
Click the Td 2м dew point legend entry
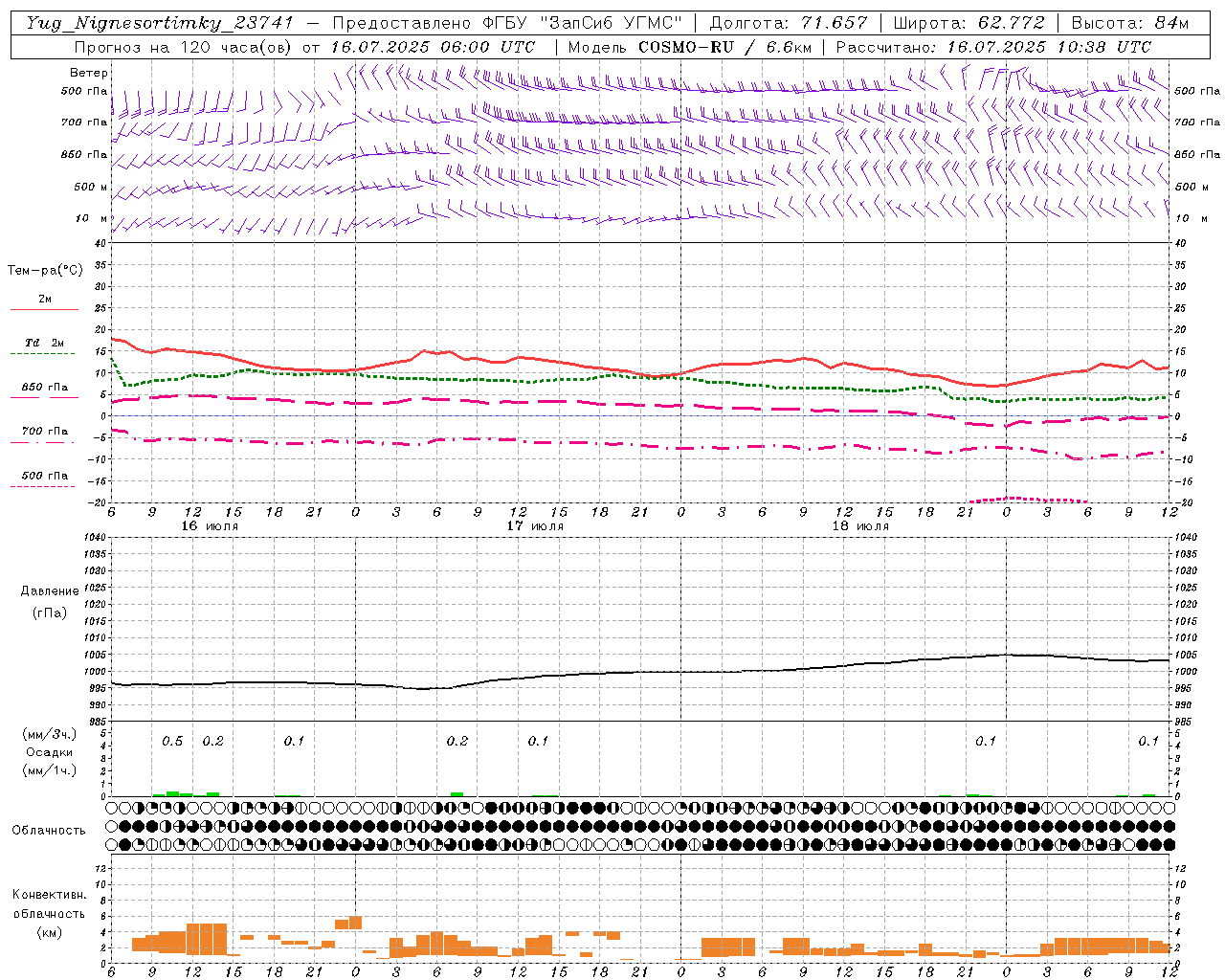45,343
